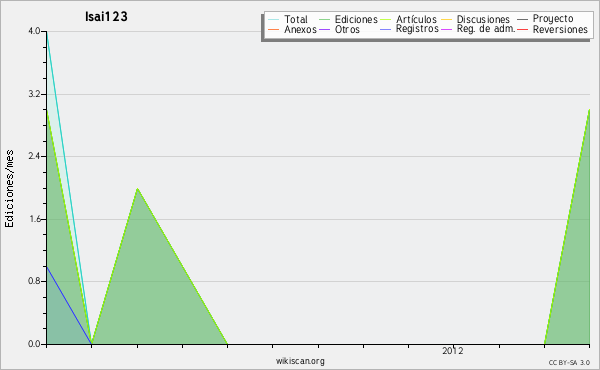Click the y-axis value 4.0

[x=34, y=31]
